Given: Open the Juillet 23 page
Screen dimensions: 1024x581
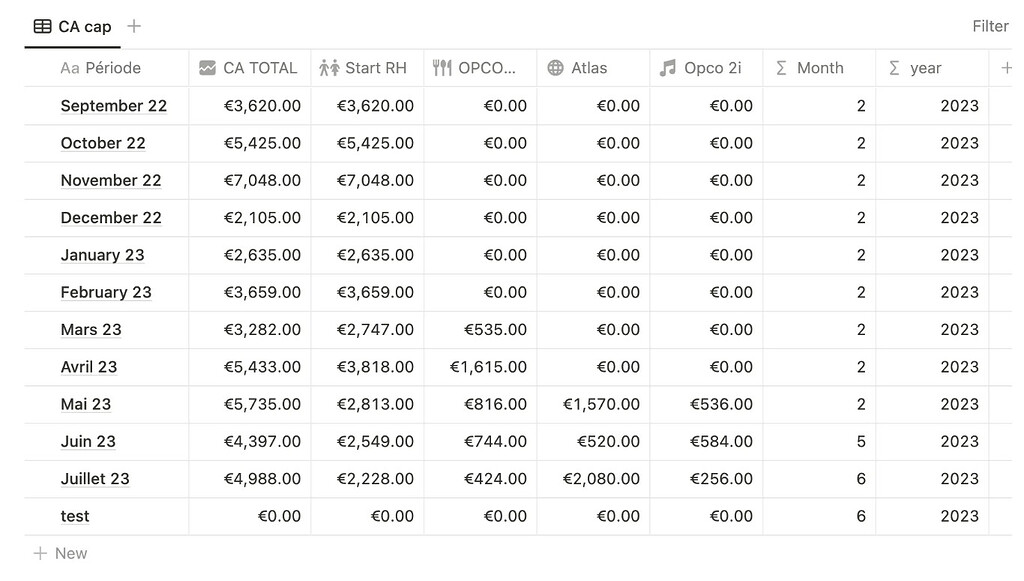Looking at the screenshot, I should point(95,479).
